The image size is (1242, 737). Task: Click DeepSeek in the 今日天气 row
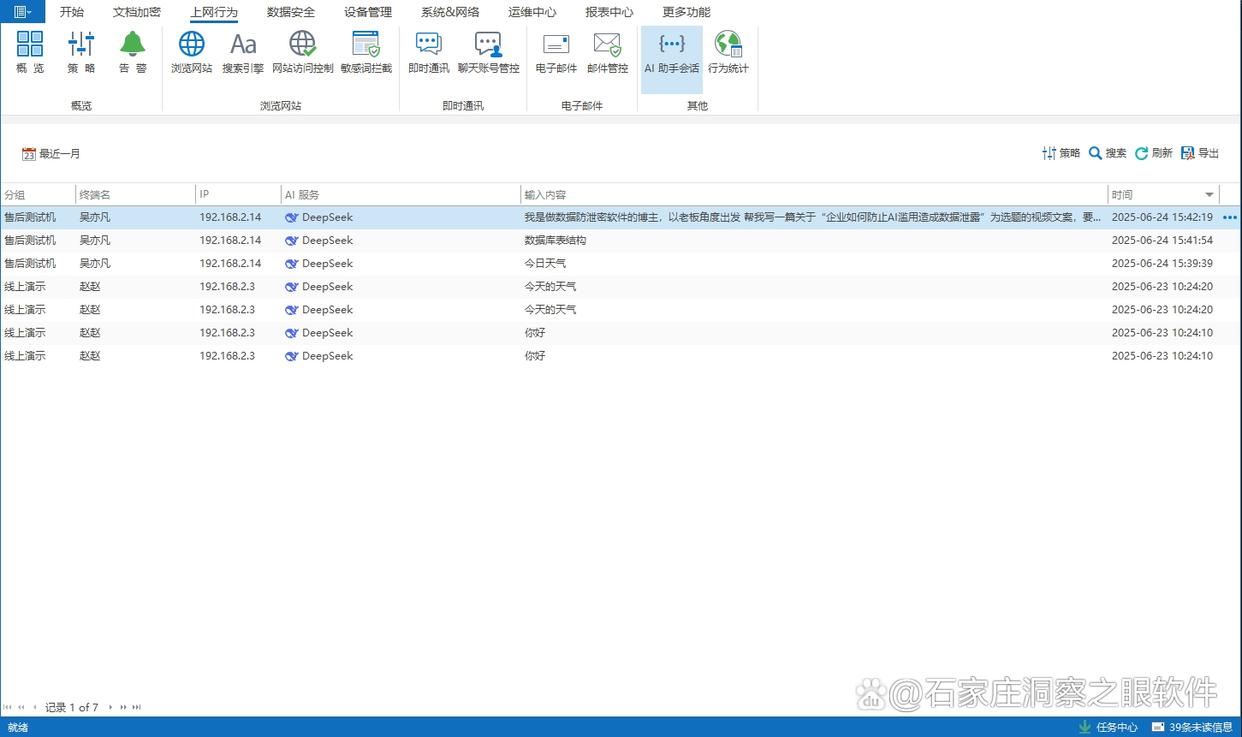click(x=327, y=263)
